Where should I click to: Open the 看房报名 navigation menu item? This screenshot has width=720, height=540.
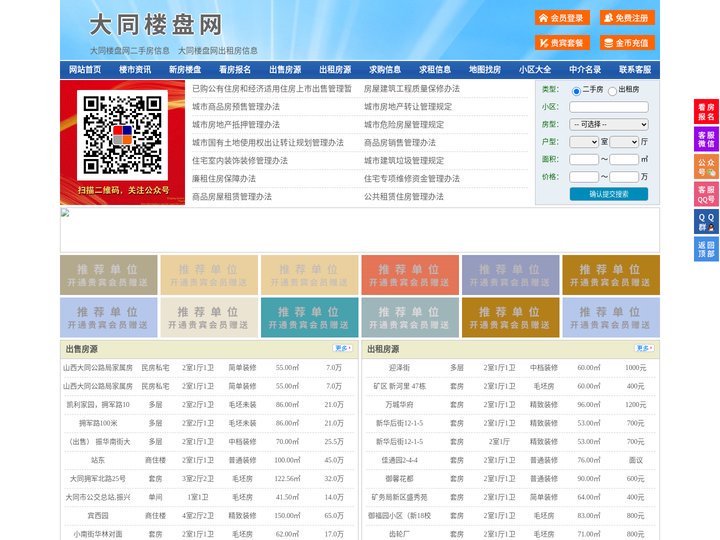coord(235,70)
